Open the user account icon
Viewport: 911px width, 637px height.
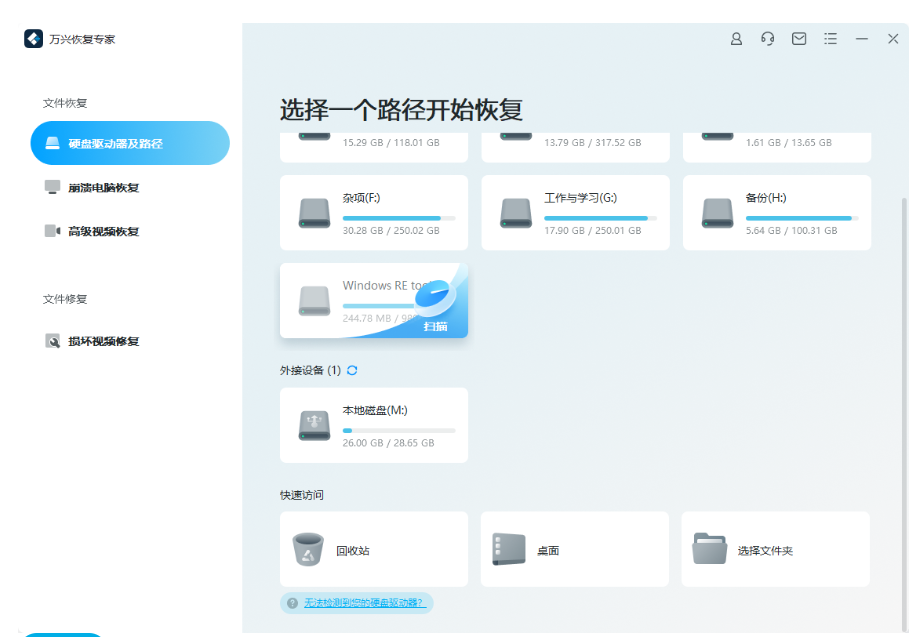point(736,39)
